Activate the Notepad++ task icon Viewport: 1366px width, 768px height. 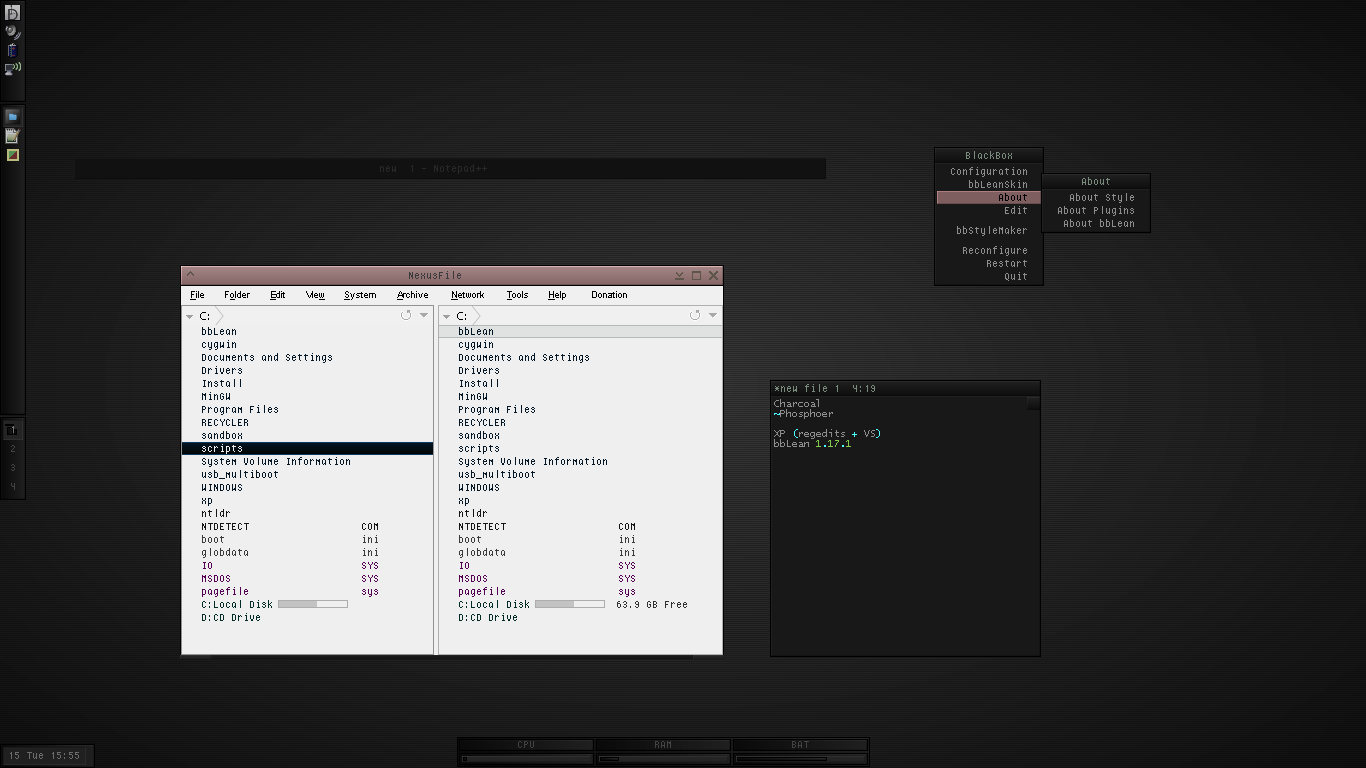pyautogui.click(x=13, y=136)
